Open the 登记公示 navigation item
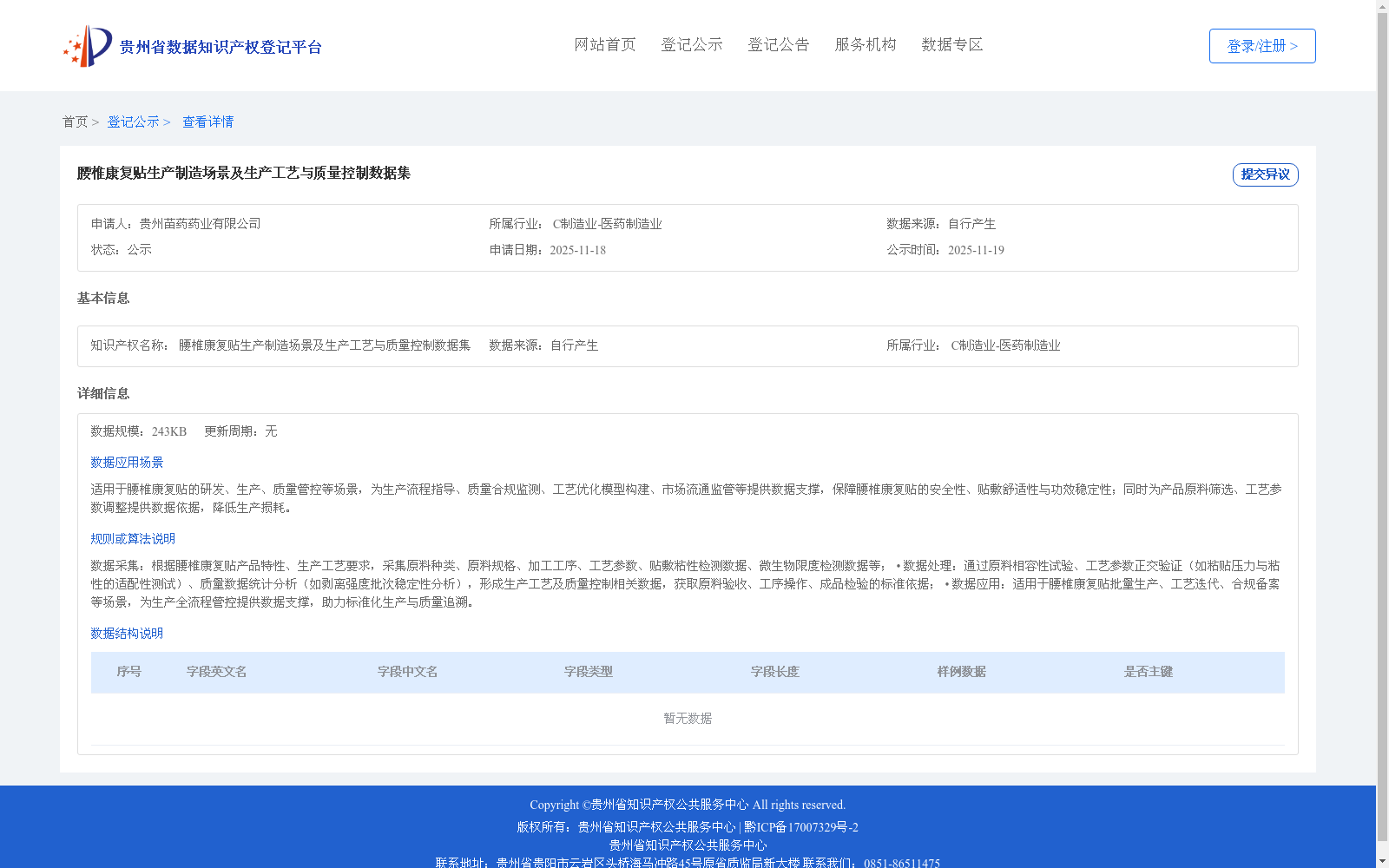Image resolution: width=1389 pixels, height=868 pixels. (692, 44)
